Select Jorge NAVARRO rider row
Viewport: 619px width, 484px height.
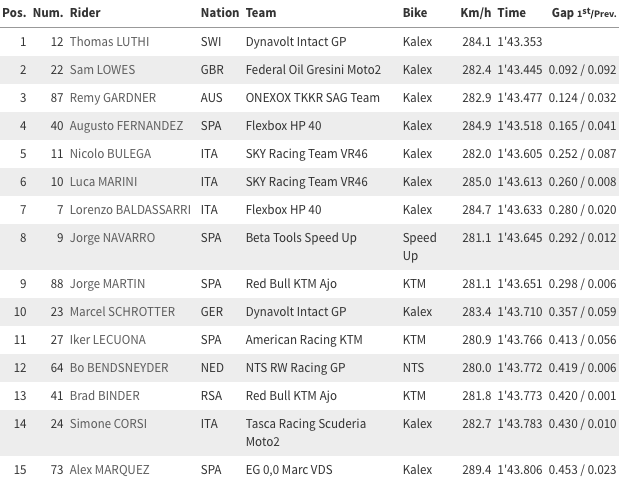point(310,247)
